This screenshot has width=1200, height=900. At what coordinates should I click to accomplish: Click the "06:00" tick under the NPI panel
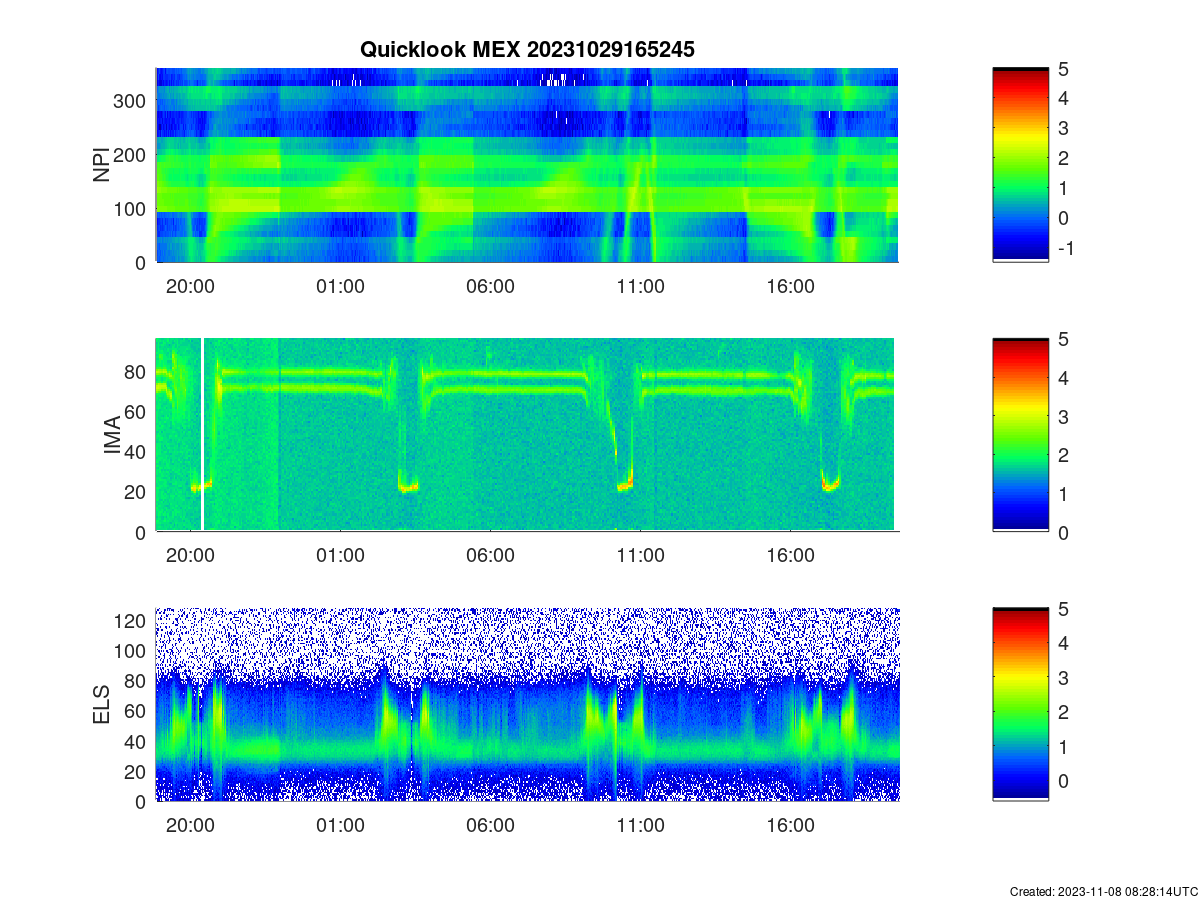tap(490, 286)
